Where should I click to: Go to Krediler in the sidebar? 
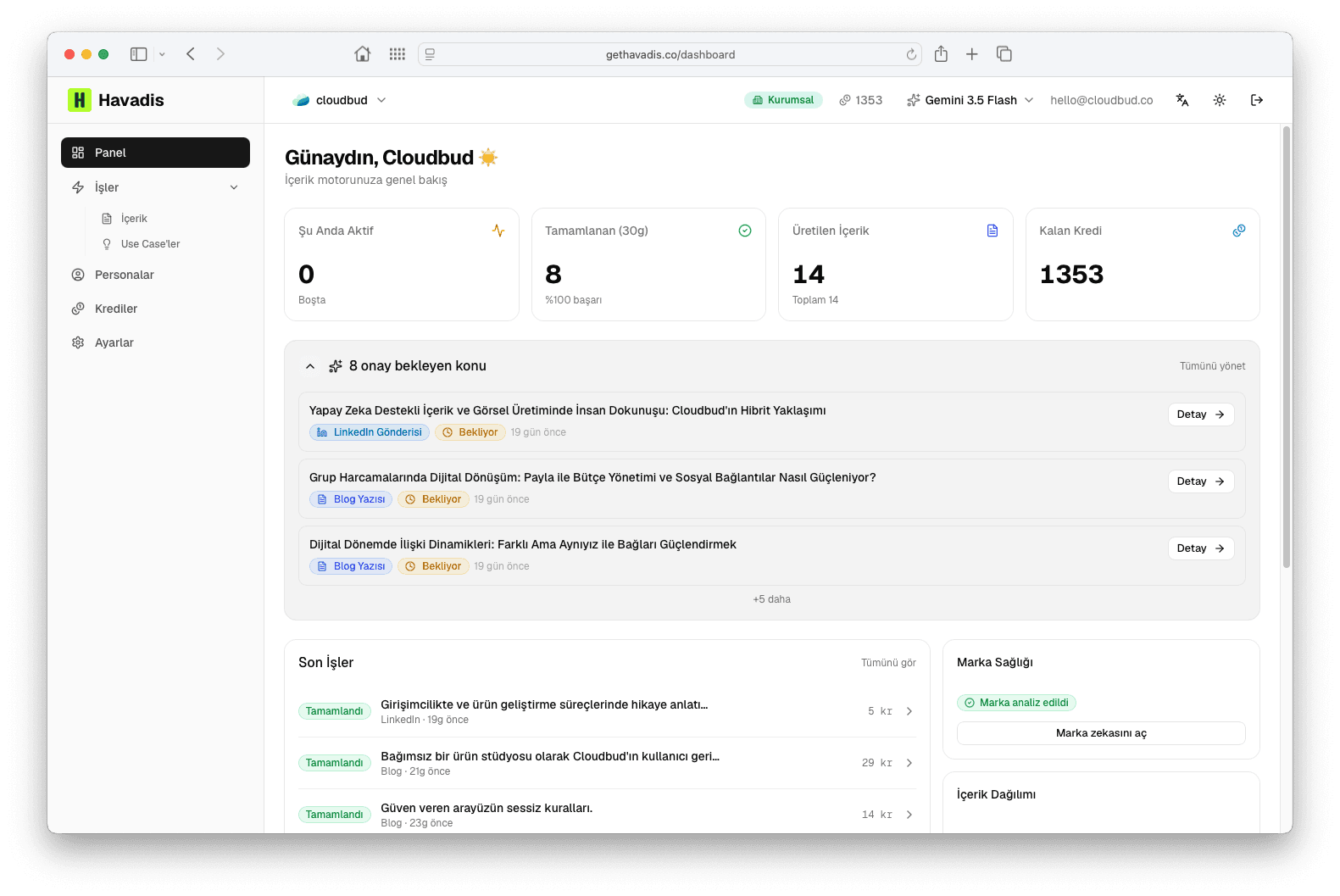click(x=155, y=309)
